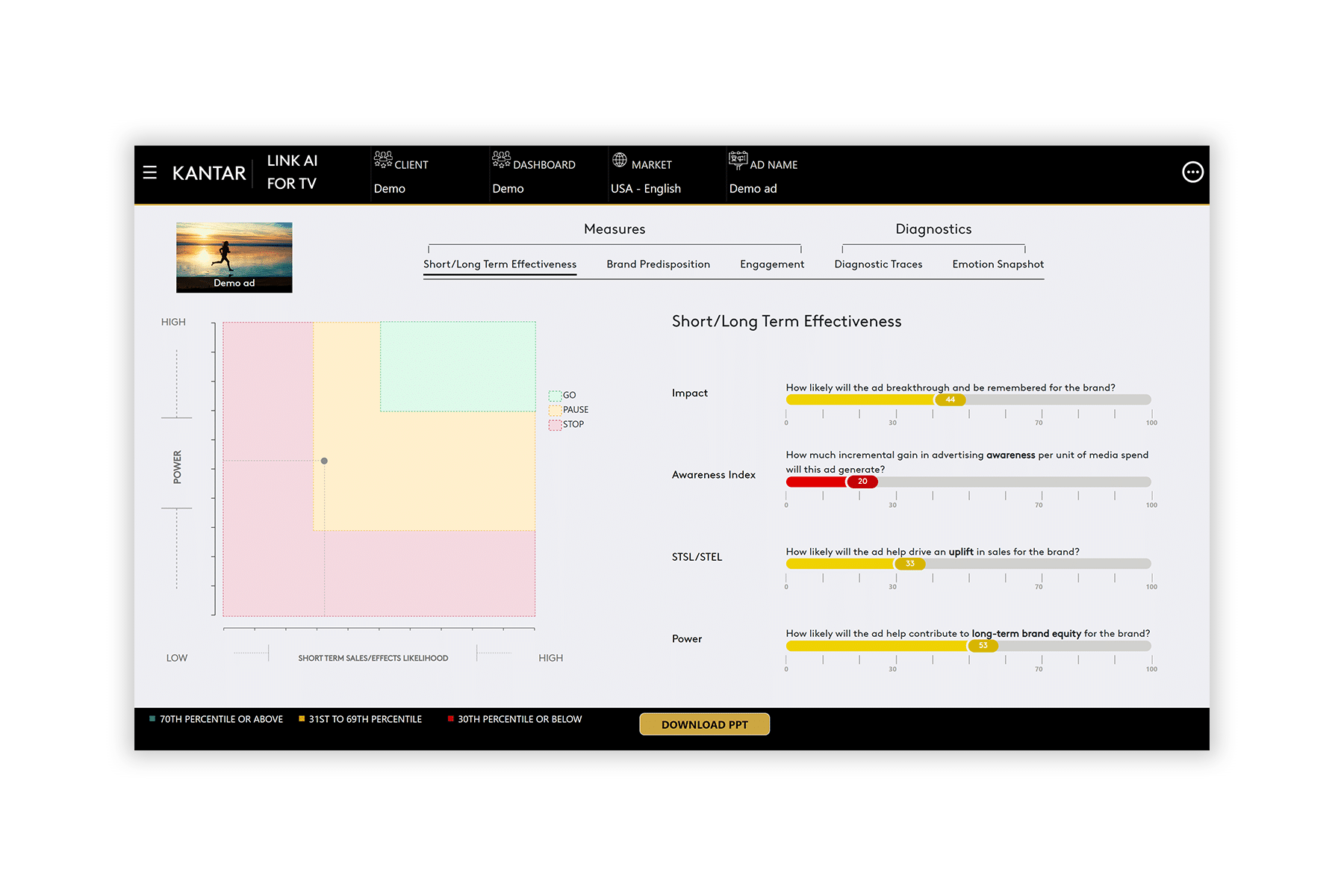Viewport: 1344px width, 896px height.
Task: Toggle the STOP legend entry
Action: [567, 423]
